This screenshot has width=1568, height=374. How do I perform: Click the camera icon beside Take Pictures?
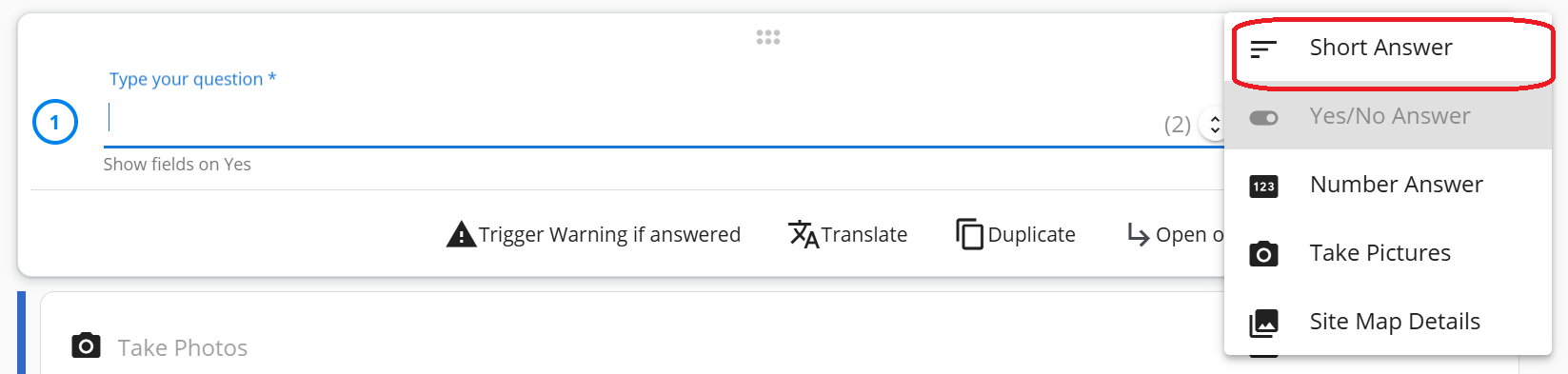[x=1263, y=254]
